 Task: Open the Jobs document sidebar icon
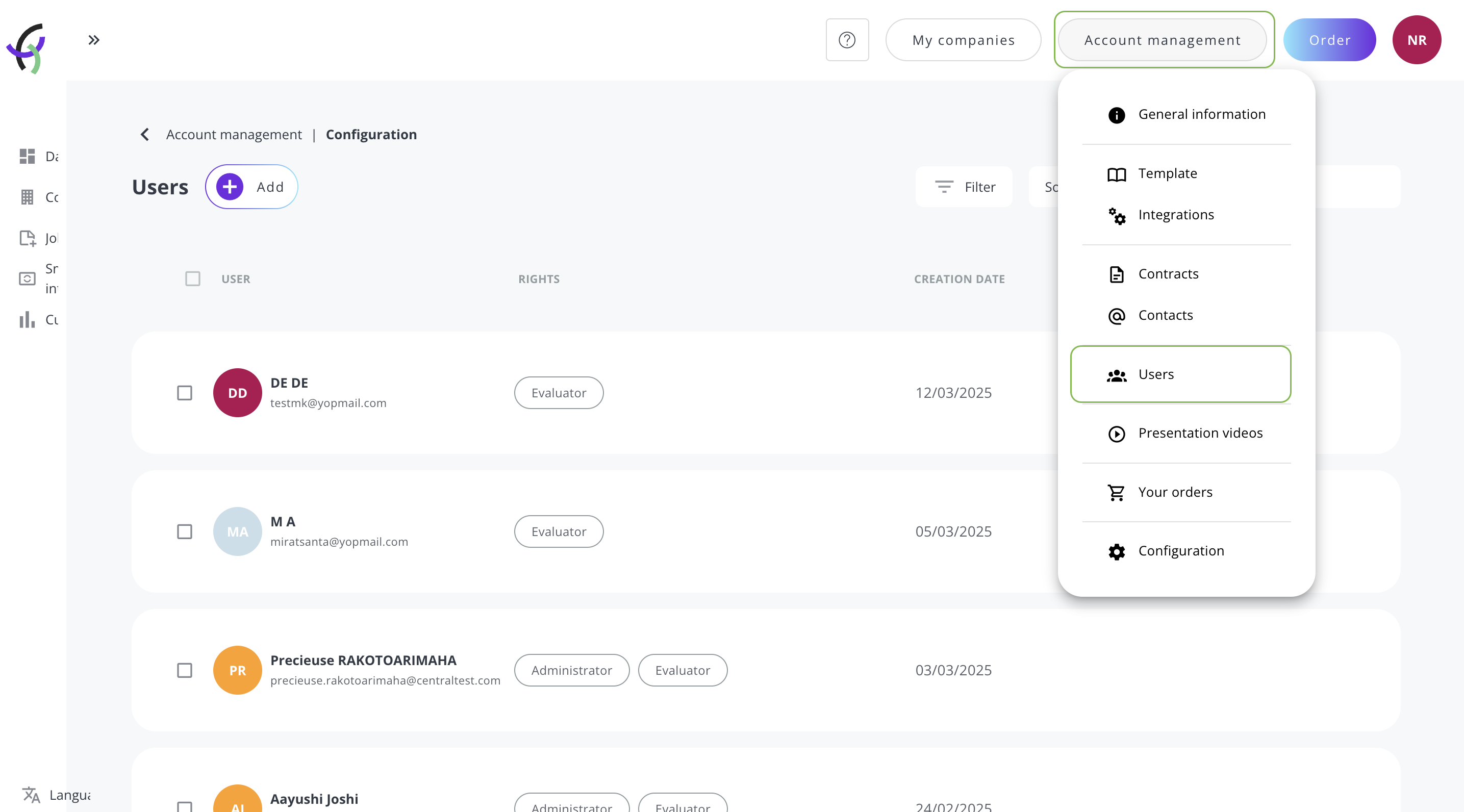tap(27, 238)
